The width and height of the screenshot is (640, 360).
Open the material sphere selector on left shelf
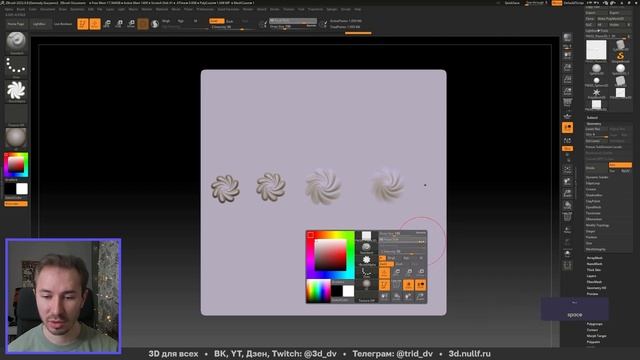(16, 138)
